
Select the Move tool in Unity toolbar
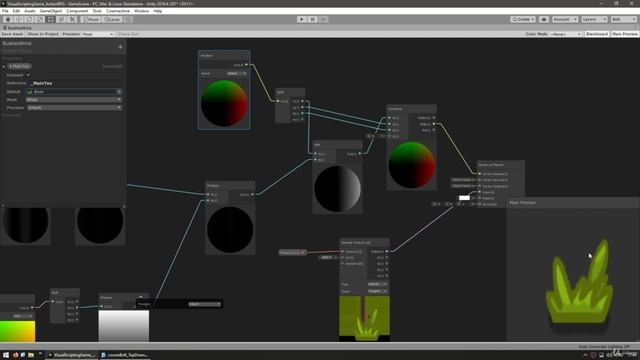point(18,19)
